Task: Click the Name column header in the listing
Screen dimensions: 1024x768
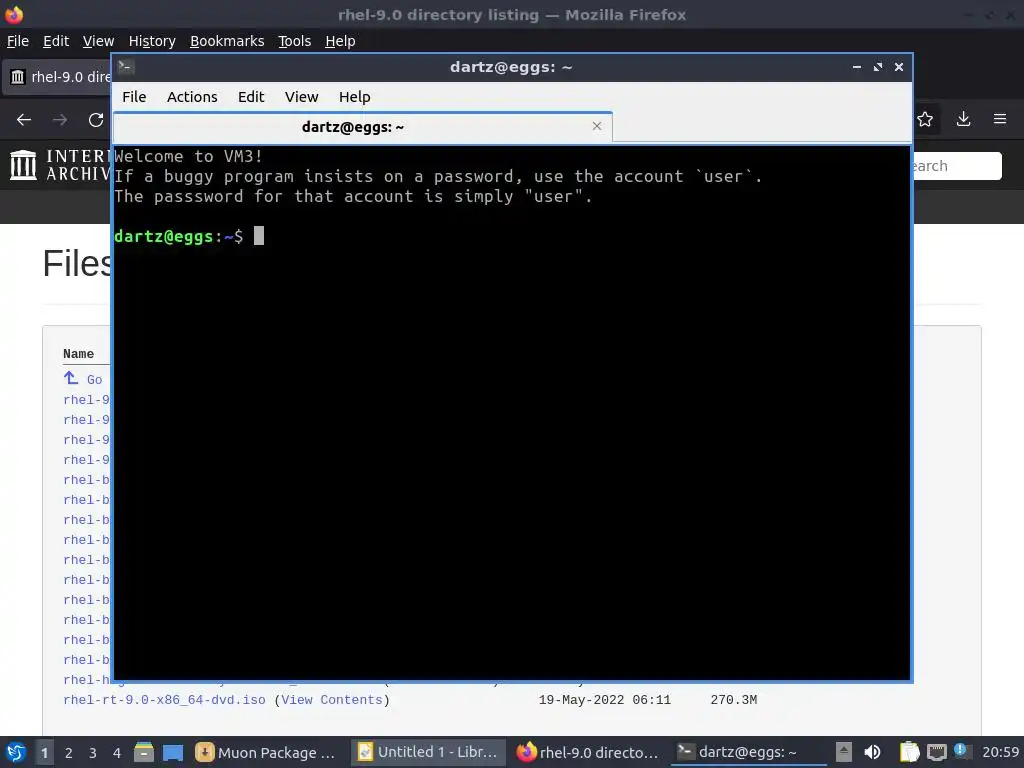Action: point(78,354)
